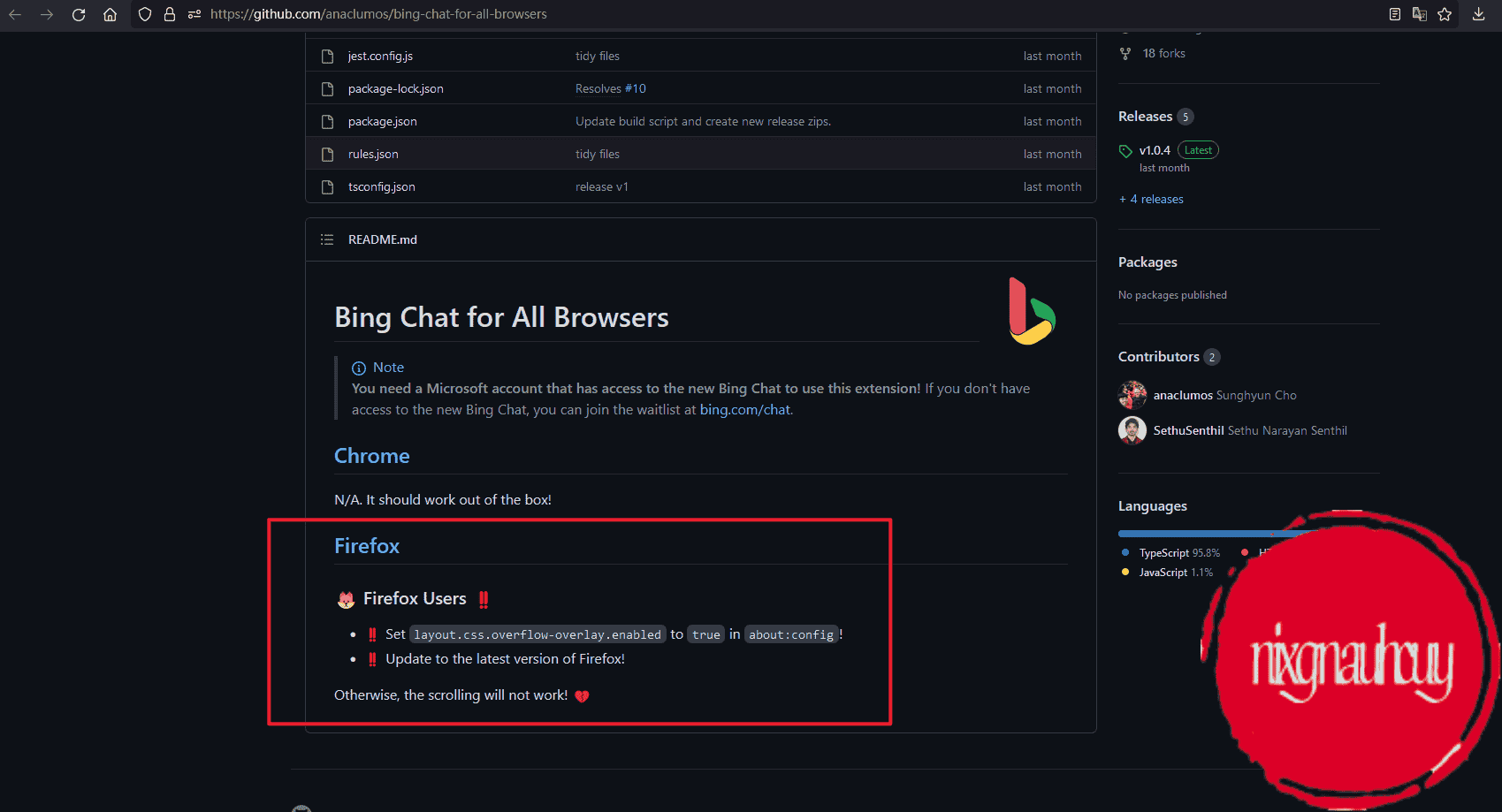
Task: Click the fox emoji beside Firefox Users
Action: pyautogui.click(x=346, y=600)
